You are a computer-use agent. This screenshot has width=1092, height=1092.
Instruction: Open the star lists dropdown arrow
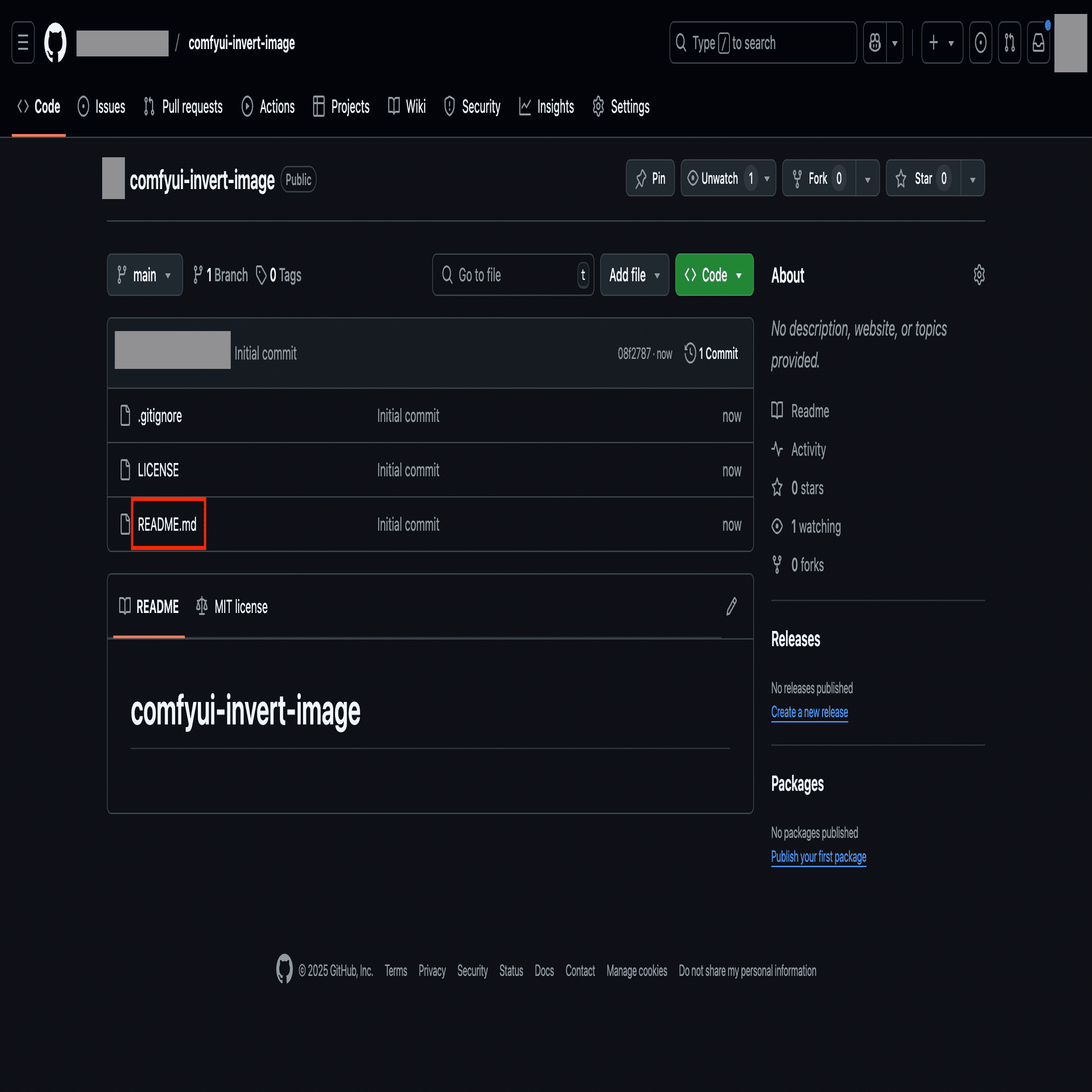[x=973, y=178]
